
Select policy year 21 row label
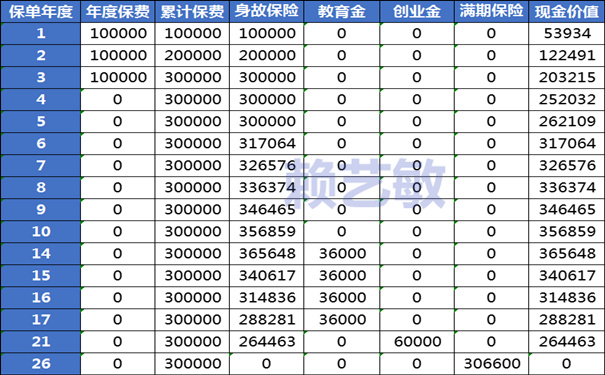coord(41,341)
